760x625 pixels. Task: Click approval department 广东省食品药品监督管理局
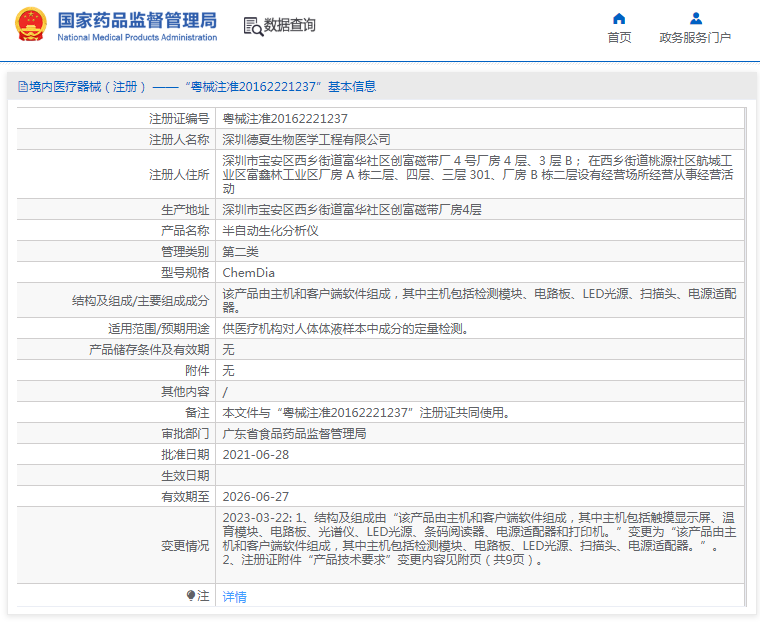(x=294, y=434)
